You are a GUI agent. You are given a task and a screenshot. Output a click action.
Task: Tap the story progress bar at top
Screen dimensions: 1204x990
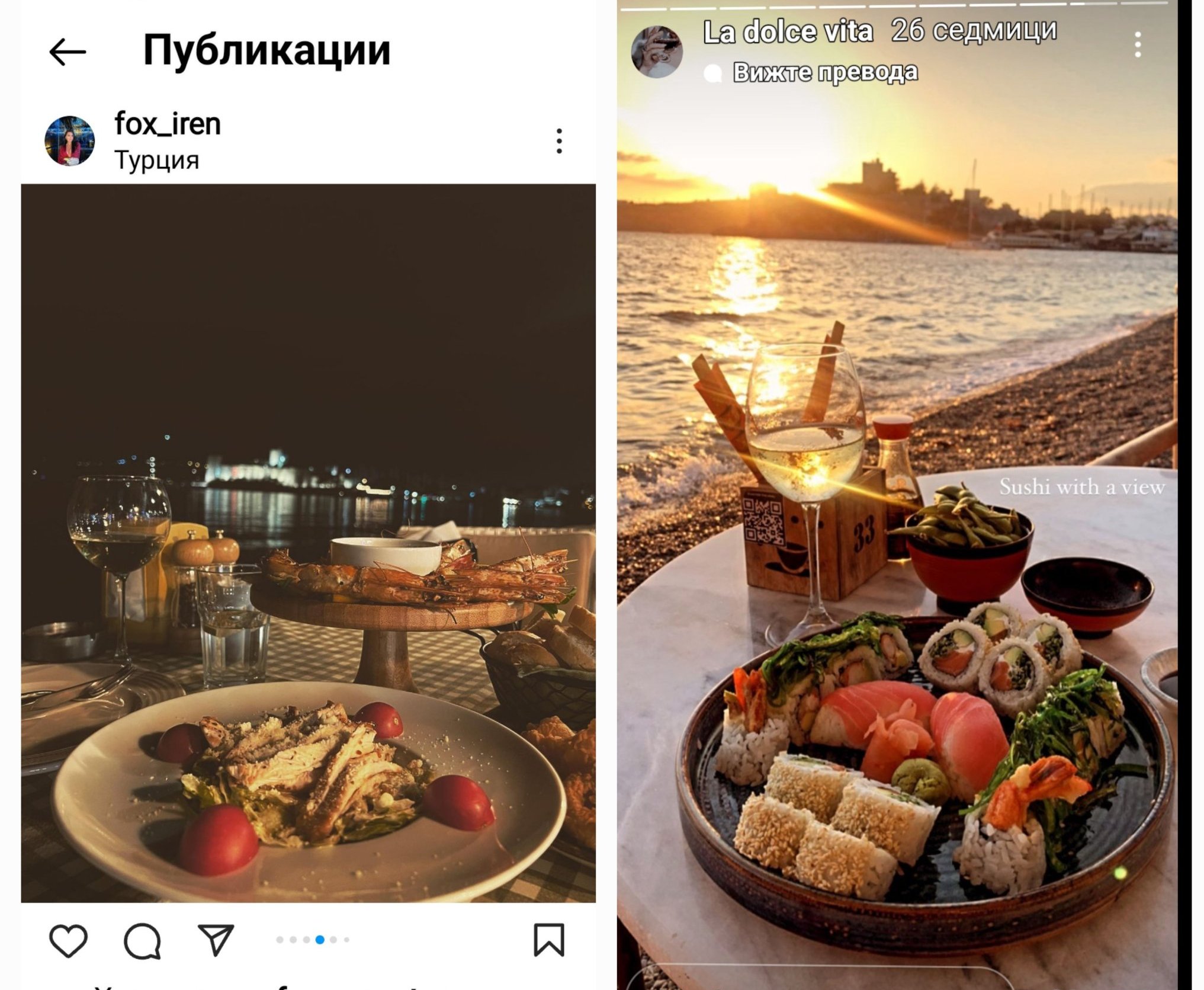tap(897, 6)
